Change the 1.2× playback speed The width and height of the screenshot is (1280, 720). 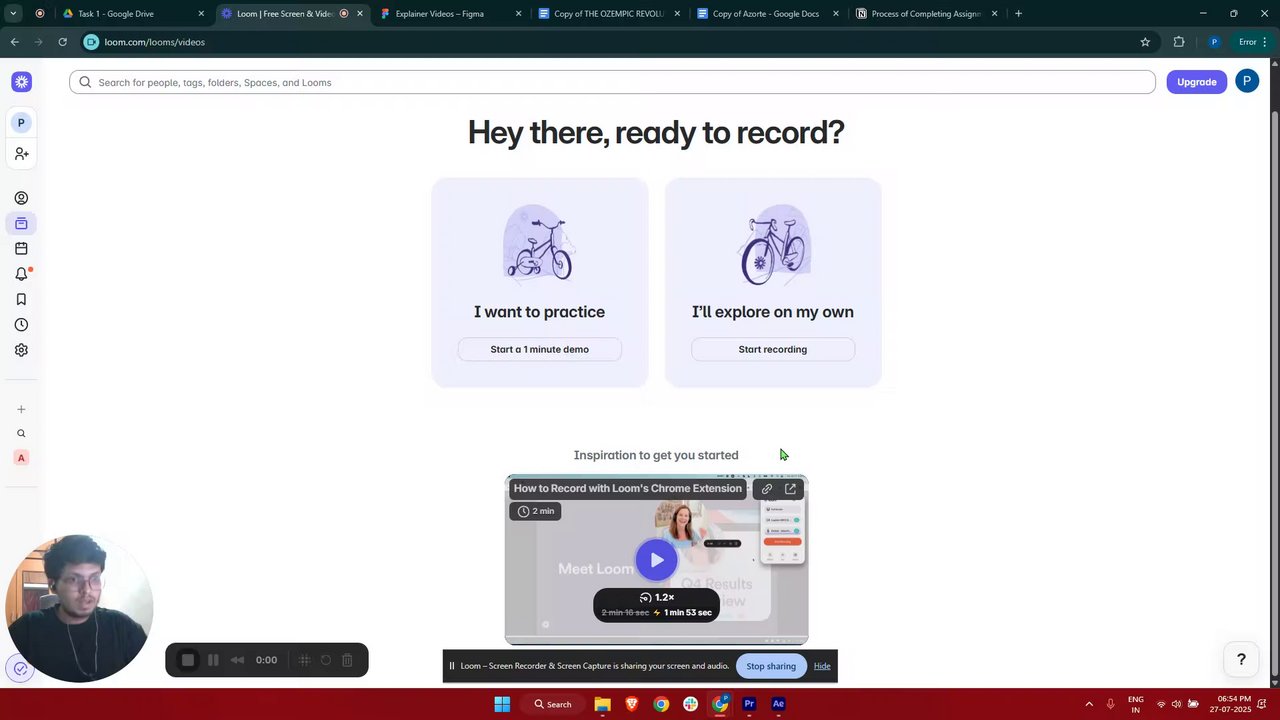pos(656,597)
